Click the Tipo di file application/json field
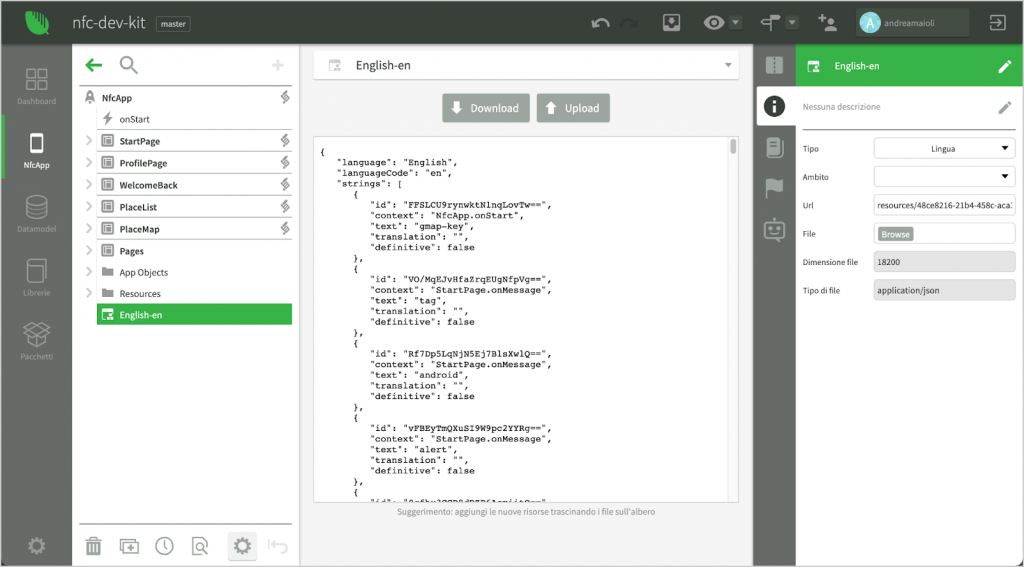Screen dimensions: 1024x567 click(x=944, y=290)
